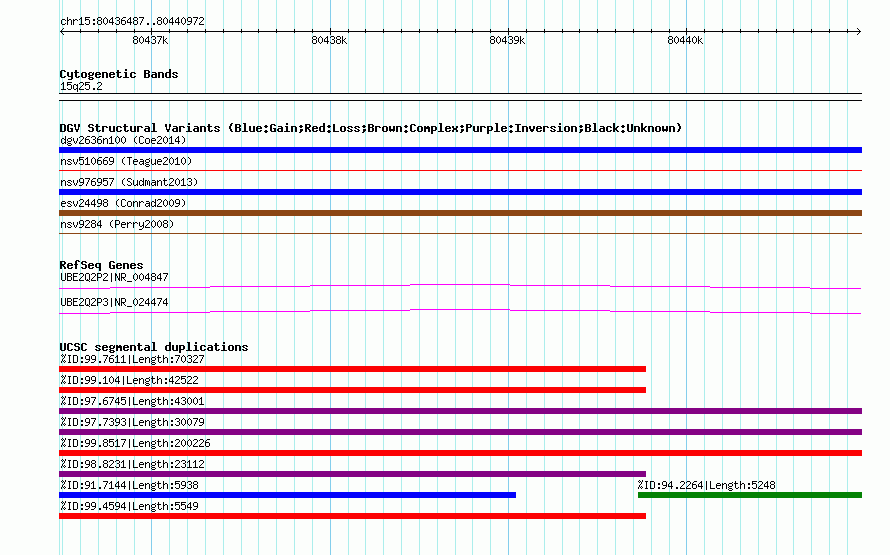Select the 80438k ruler tick label
The image size is (890, 555).
329,40
